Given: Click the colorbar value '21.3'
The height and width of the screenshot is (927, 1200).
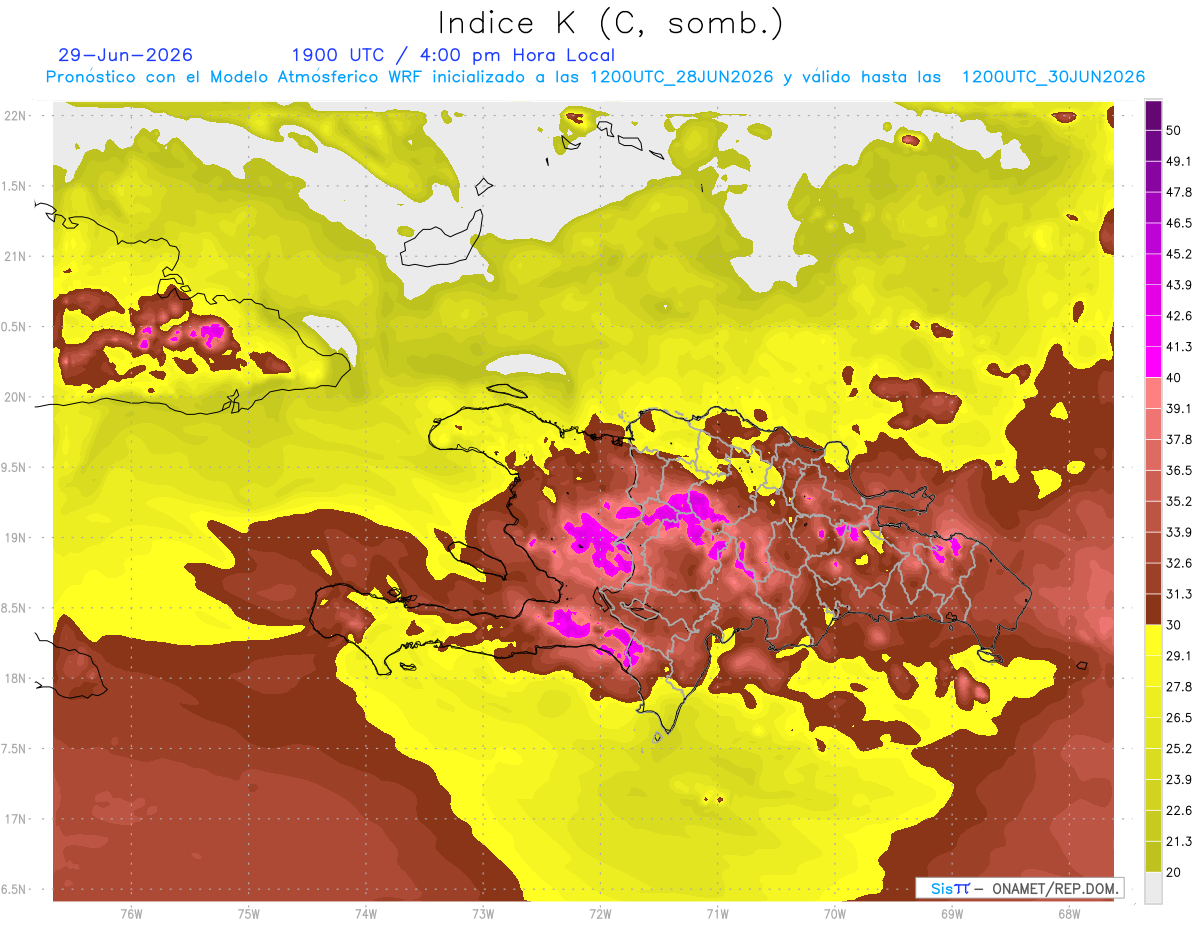Looking at the screenshot, I should coord(1179,842).
